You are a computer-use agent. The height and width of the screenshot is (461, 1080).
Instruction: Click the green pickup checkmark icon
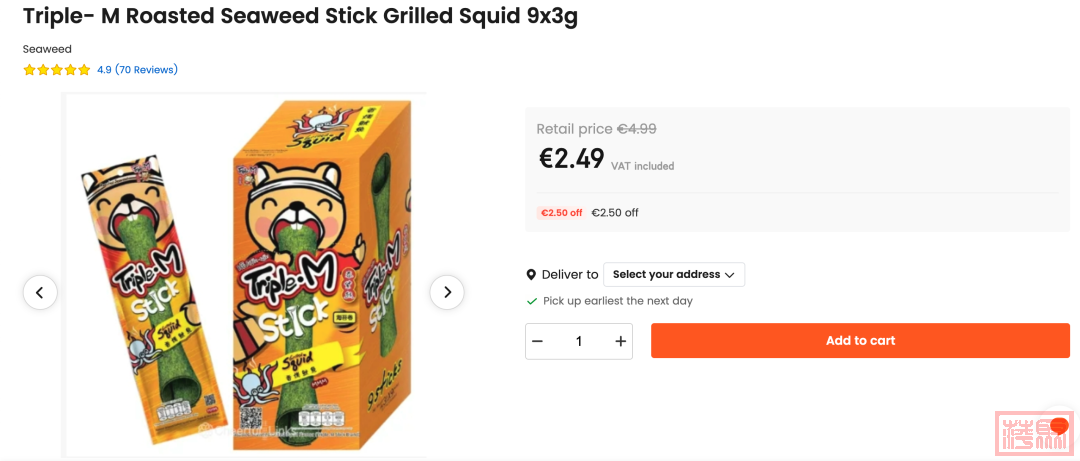[532, 301]
